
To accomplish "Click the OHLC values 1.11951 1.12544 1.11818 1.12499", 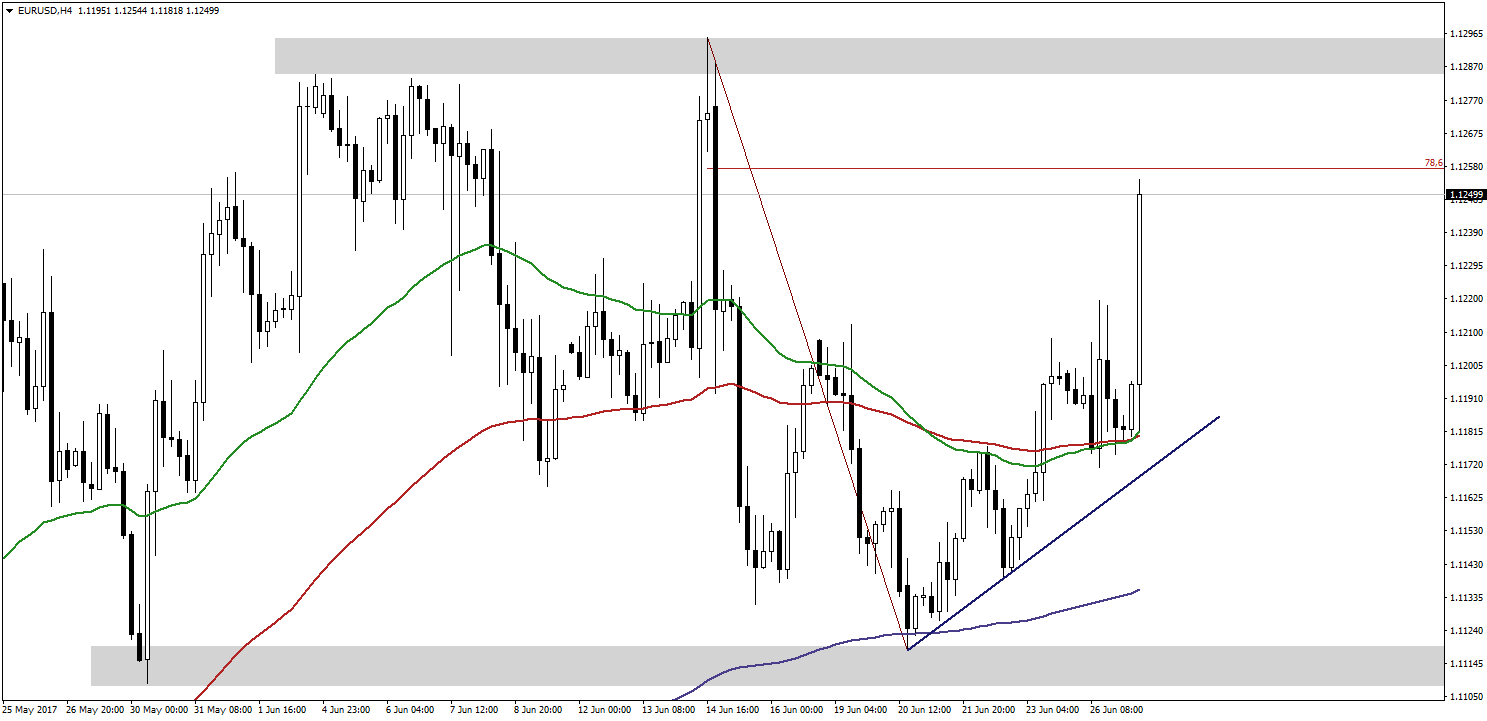I will click(x=148, y=11).
